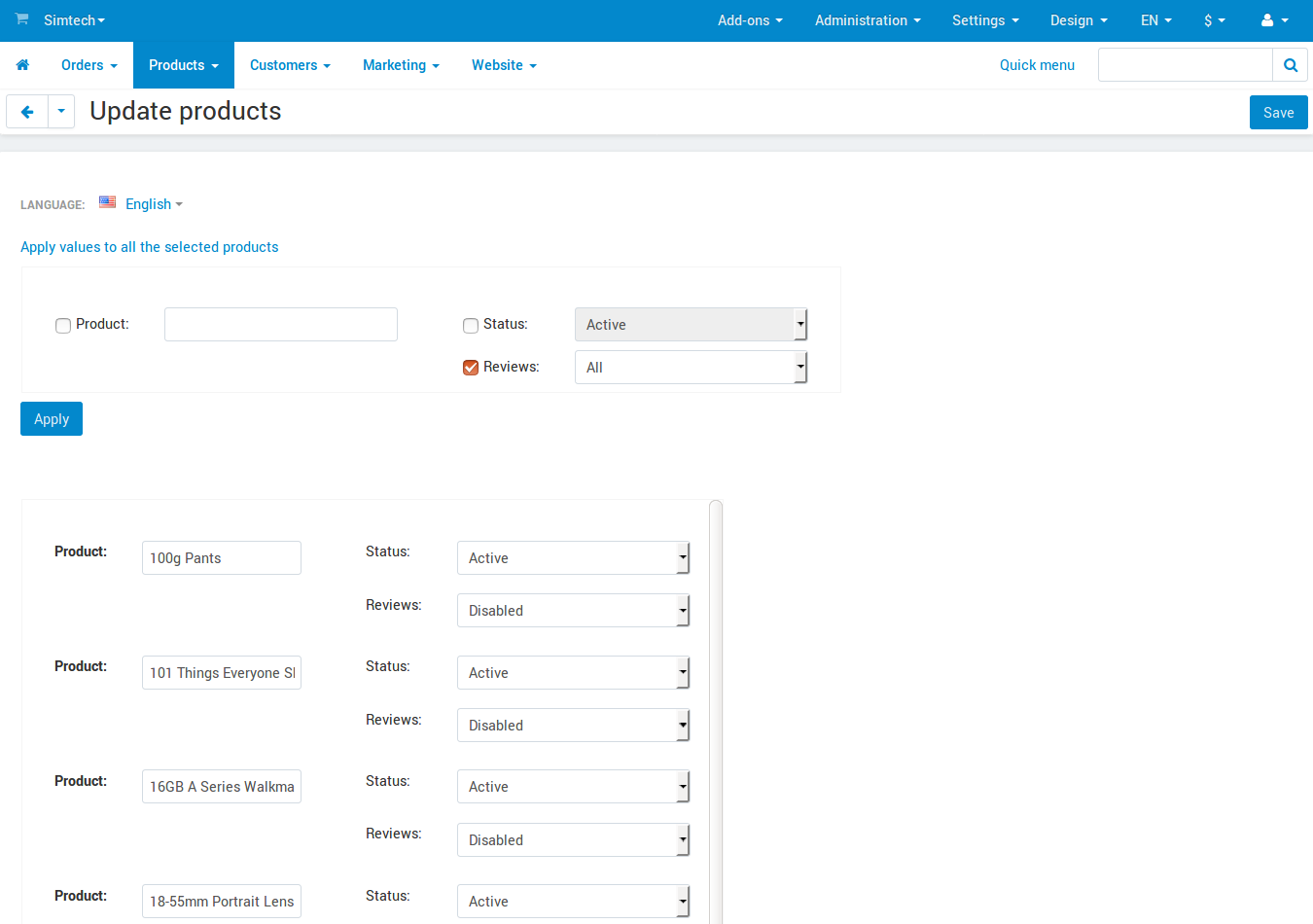
Task: Click the Save button
Action: coord(1278,113)
